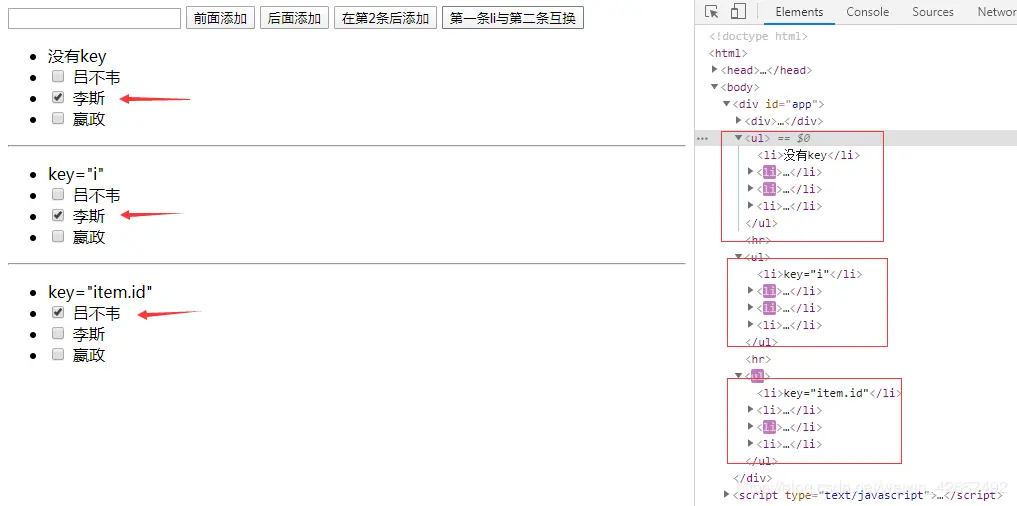Viewport: 1017px width, 506px height.
Task: Expand the head node in the DOM tree
Action: (x=715, y=70)
